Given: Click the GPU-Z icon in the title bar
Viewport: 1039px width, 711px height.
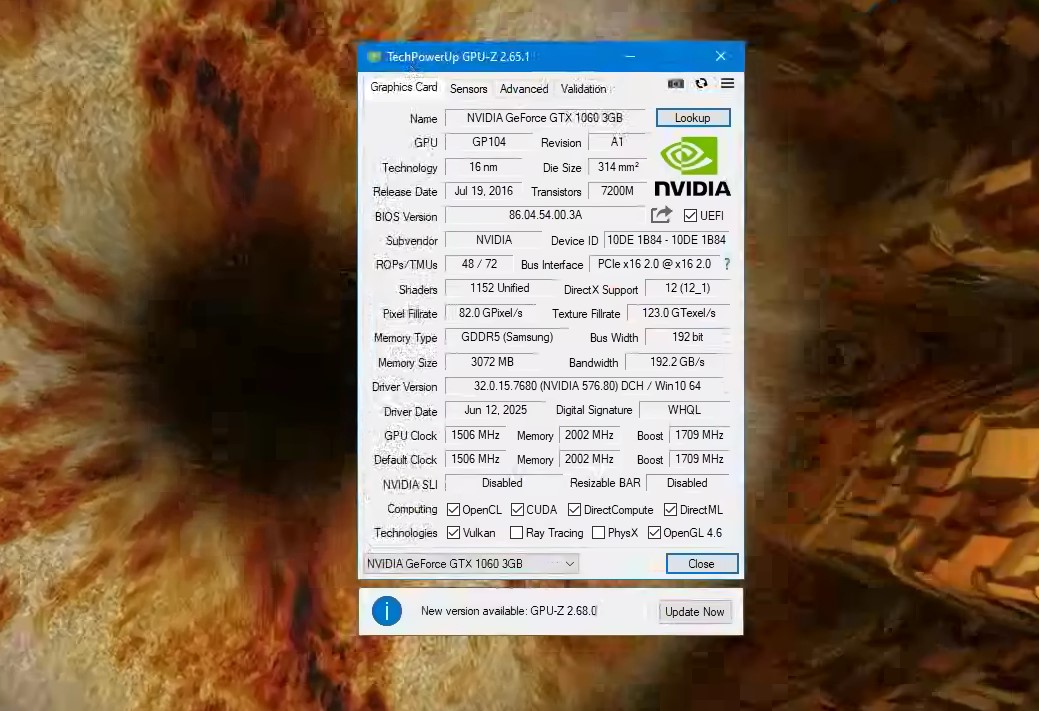Looking at the screenshot, I should click(x=374, y=57).
